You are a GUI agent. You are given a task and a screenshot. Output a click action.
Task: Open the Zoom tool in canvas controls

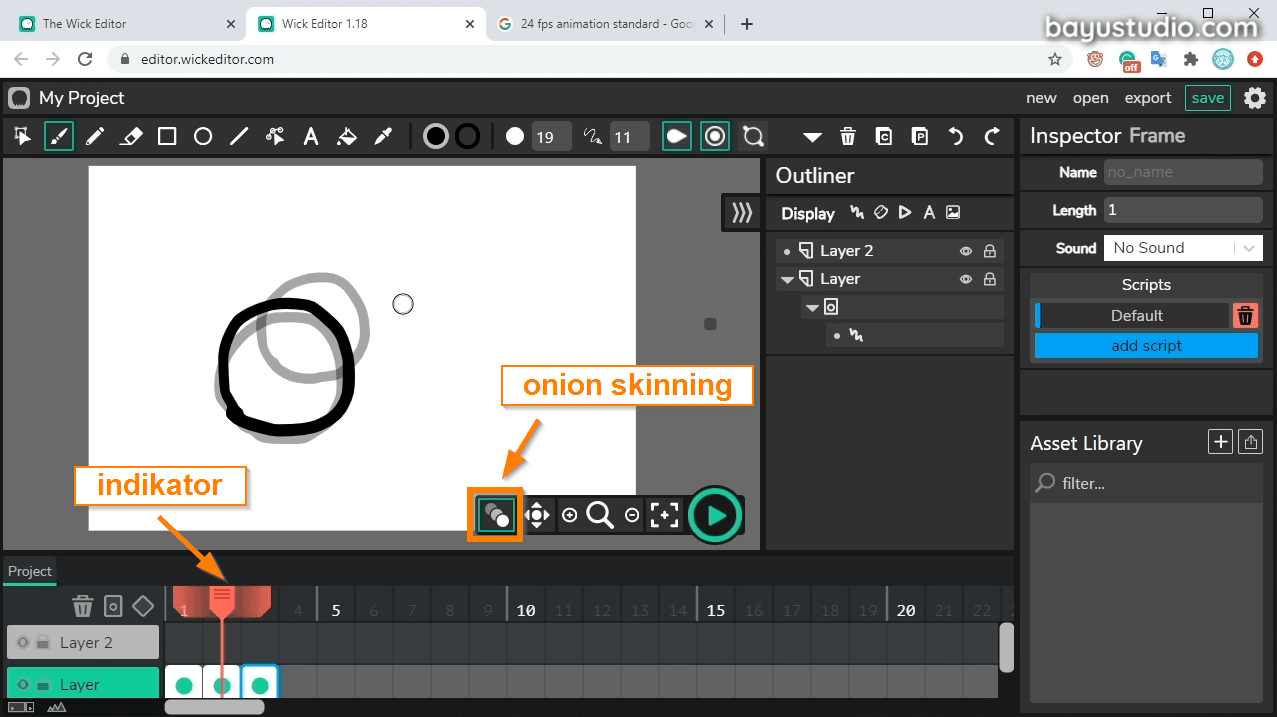600,514
